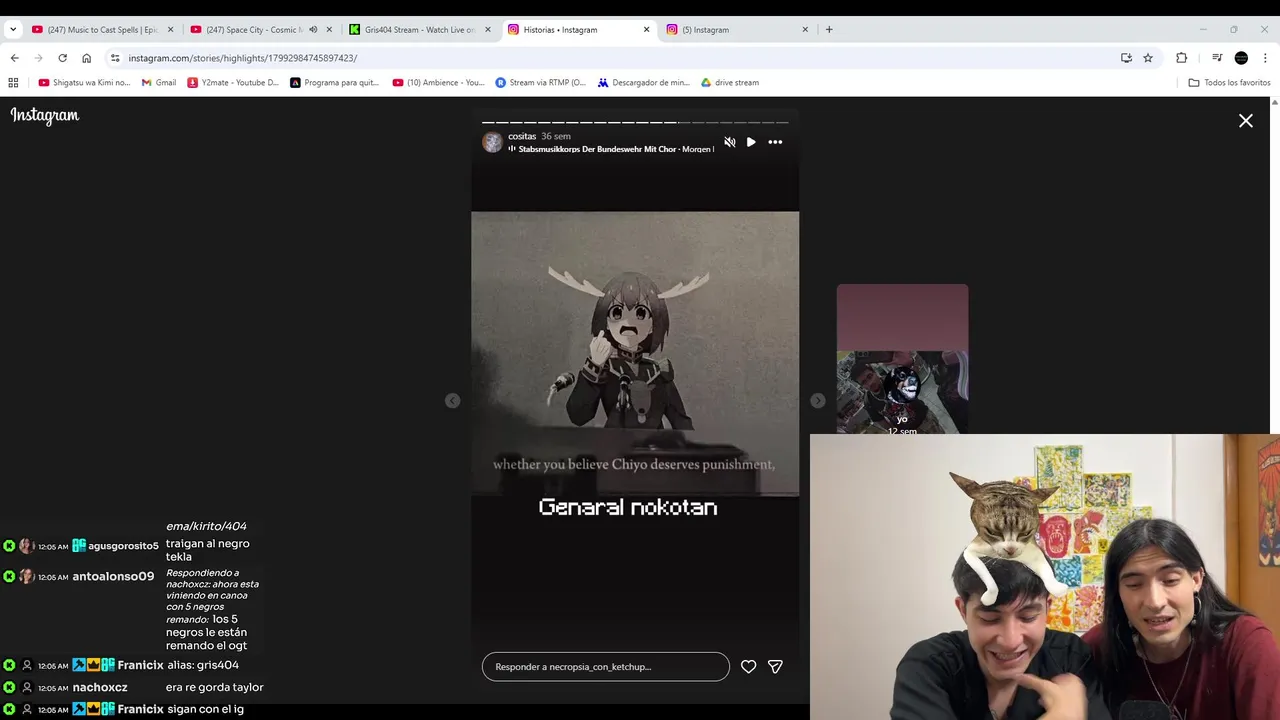Open the tab search dropdown
Viewport: 1280px width, 720px height.
tap(13, 30)
